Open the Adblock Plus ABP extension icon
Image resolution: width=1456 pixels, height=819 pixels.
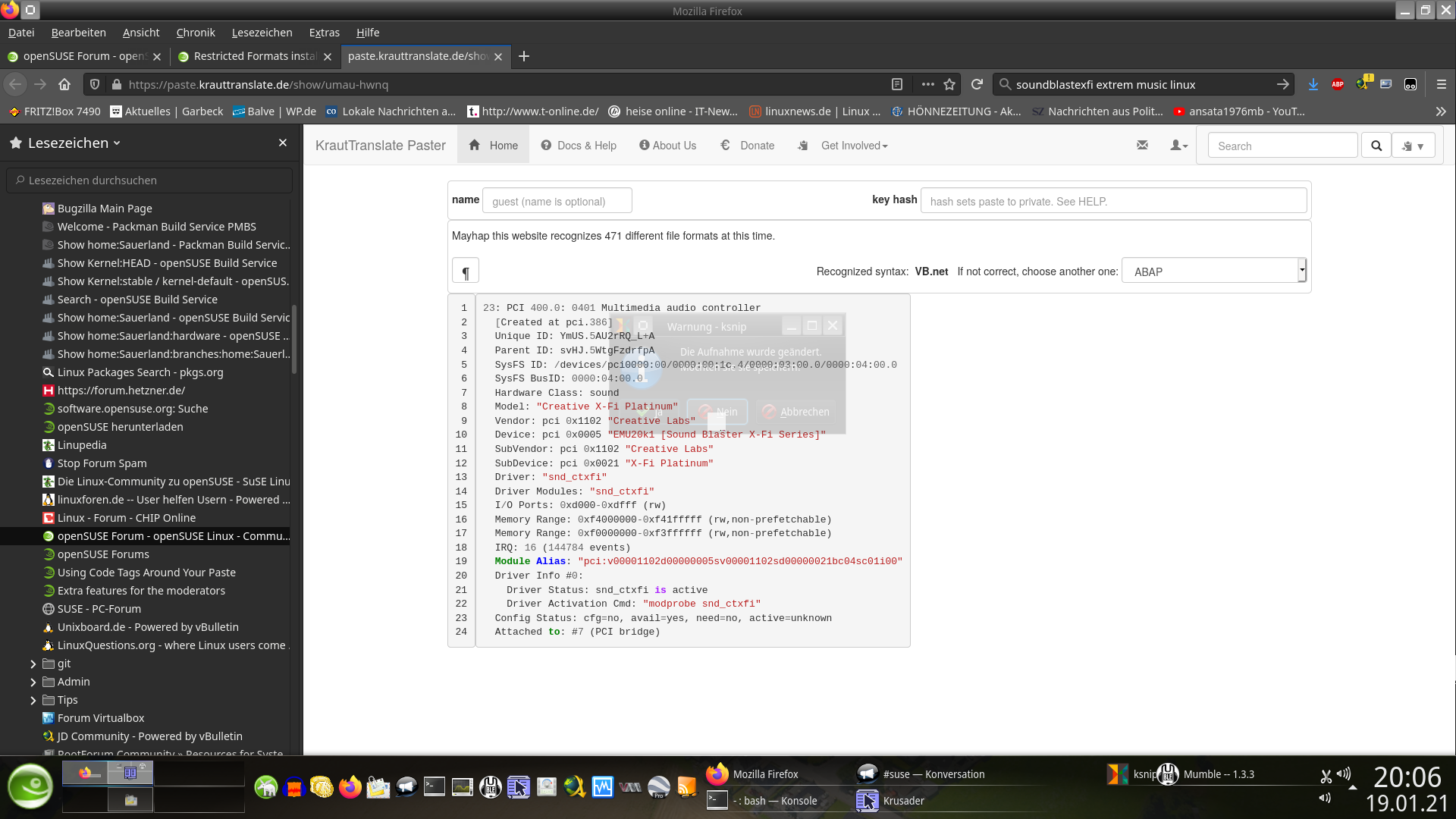[1338, 84]
